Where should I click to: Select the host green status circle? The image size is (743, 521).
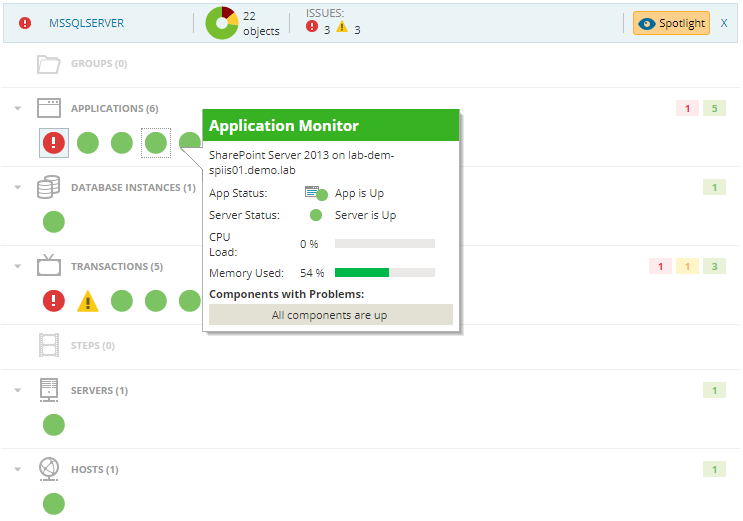tap(54, 503)
